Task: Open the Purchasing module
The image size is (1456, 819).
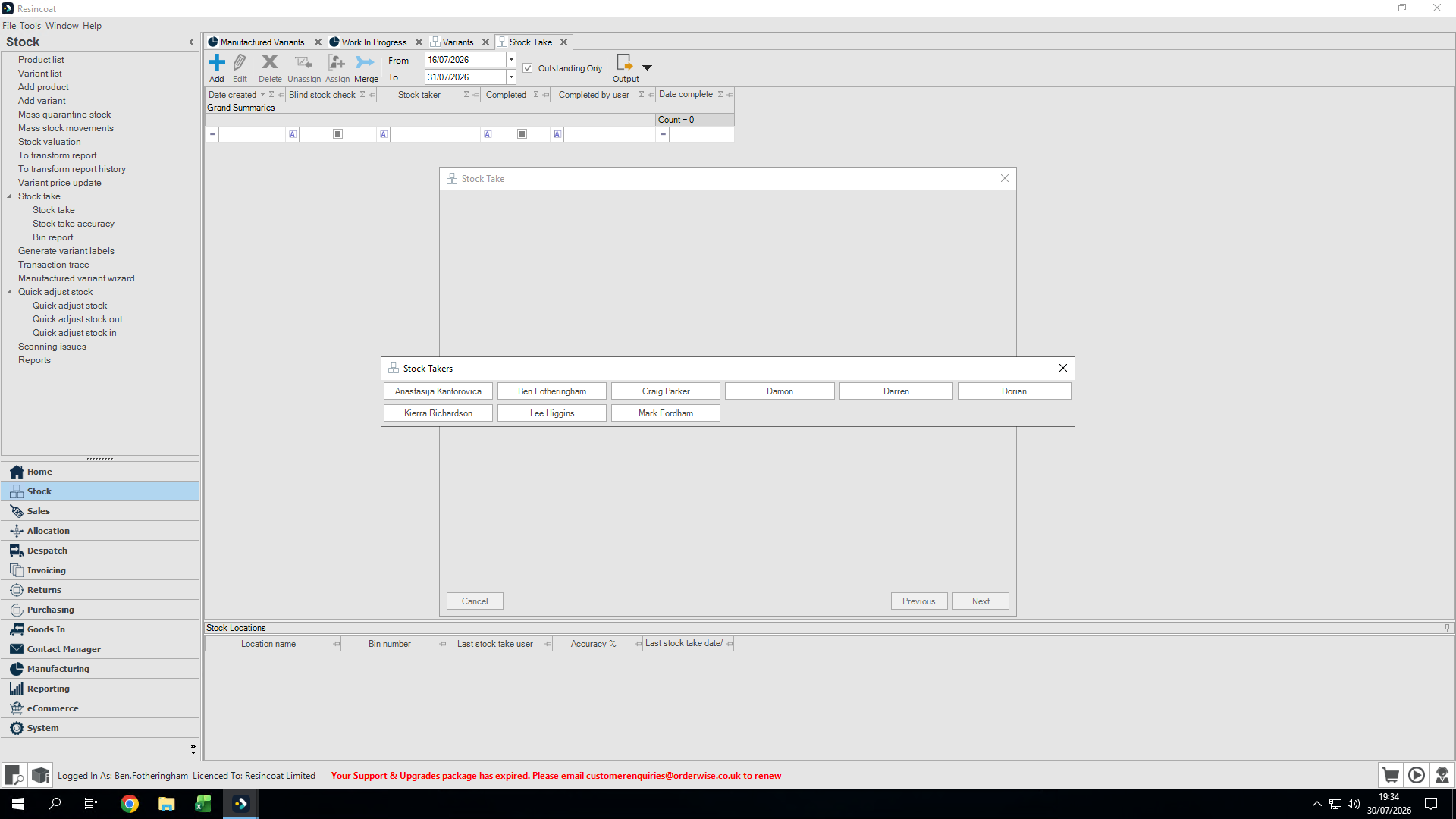Action: coord(100,610)
